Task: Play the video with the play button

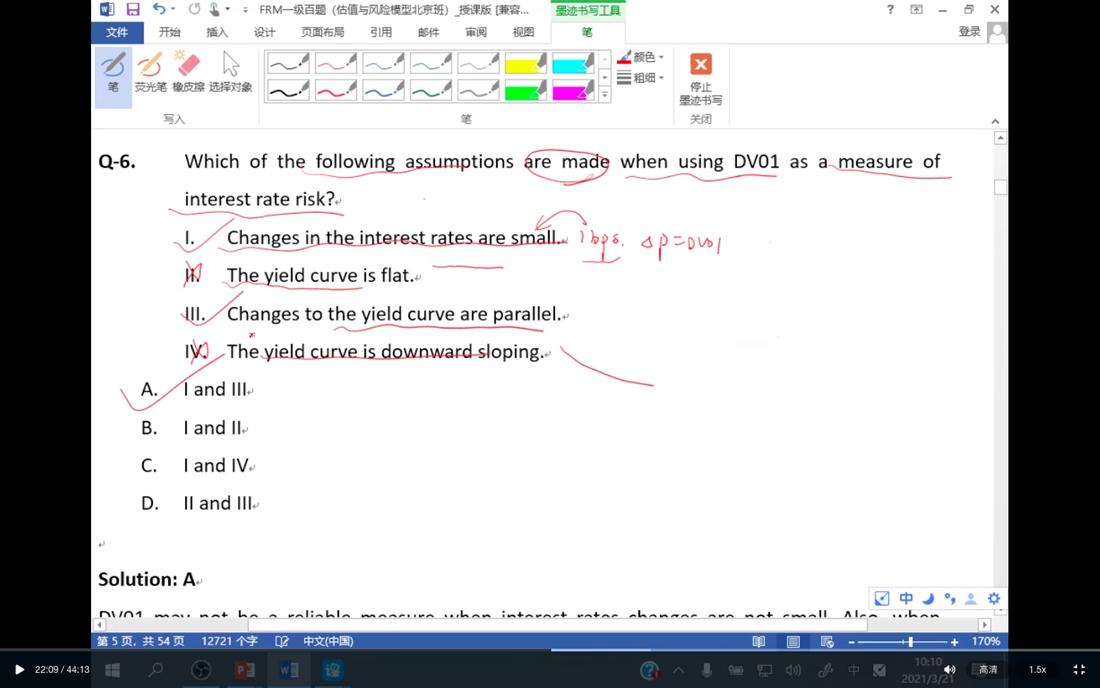Action: (20, 670)
